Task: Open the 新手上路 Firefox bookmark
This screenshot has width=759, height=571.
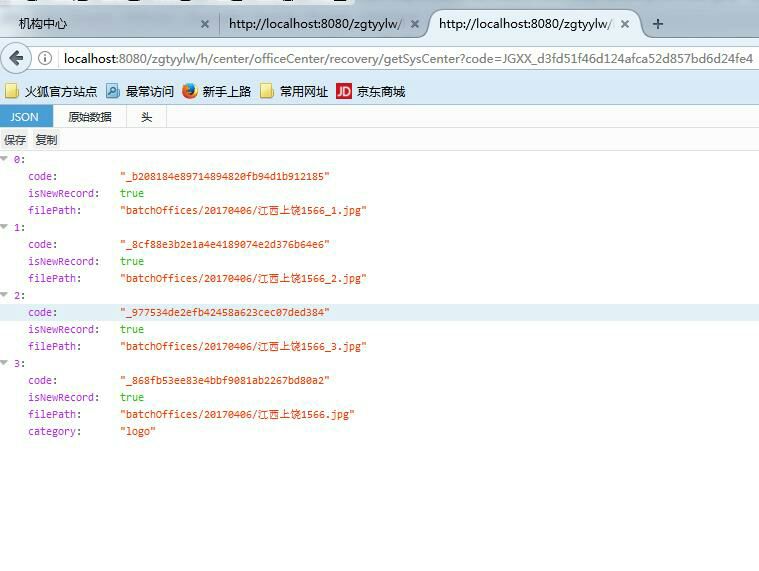Action: pos(217,91)
